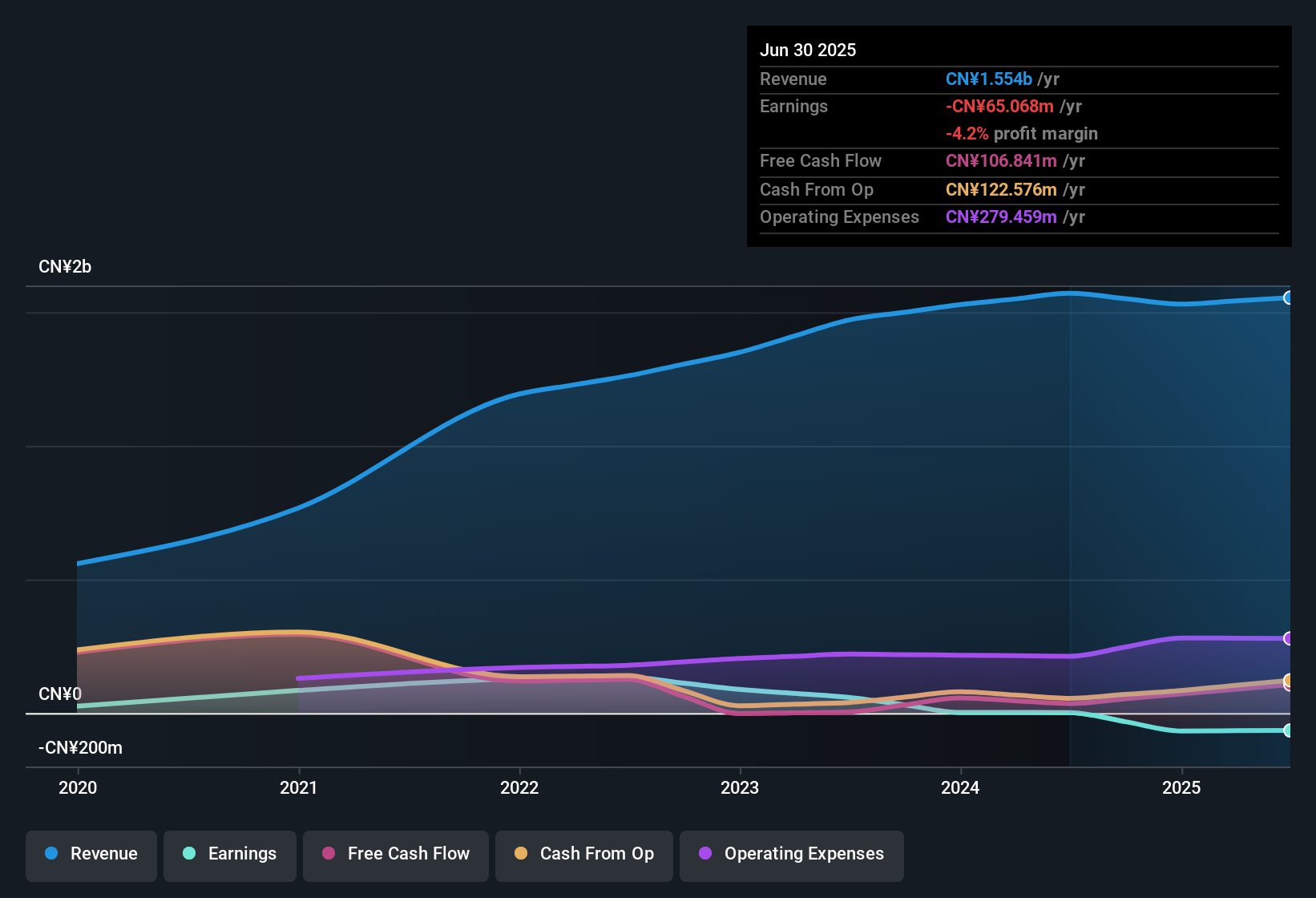Click the Jun 30 2025 tooltip date
1316x898 pixels.
tap(808, 51)
